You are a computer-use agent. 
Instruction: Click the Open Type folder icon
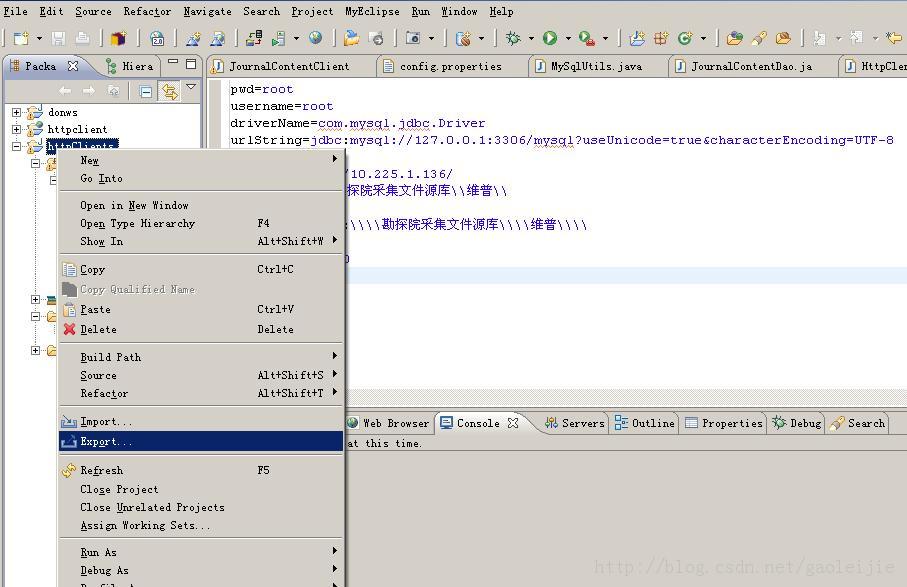tap(735, 38)
